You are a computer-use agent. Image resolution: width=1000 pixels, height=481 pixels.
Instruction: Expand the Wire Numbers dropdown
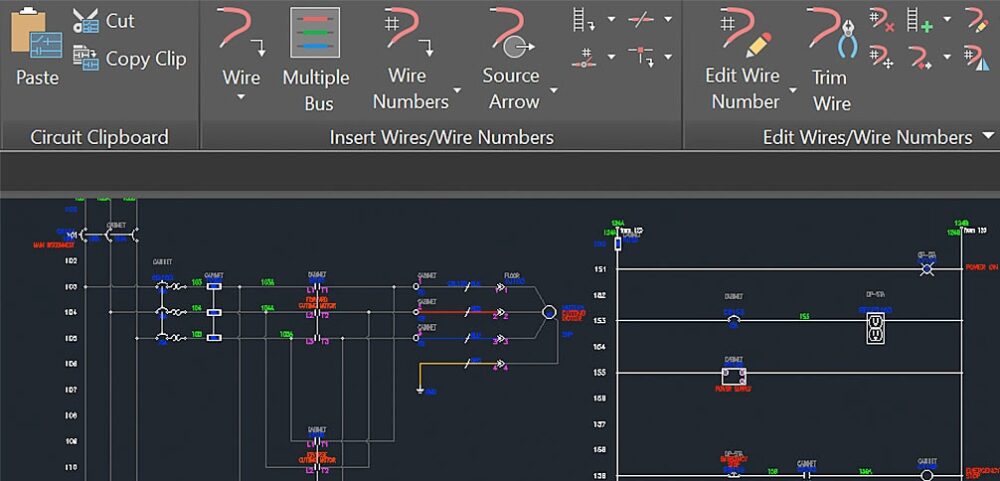tap(457, 90)
